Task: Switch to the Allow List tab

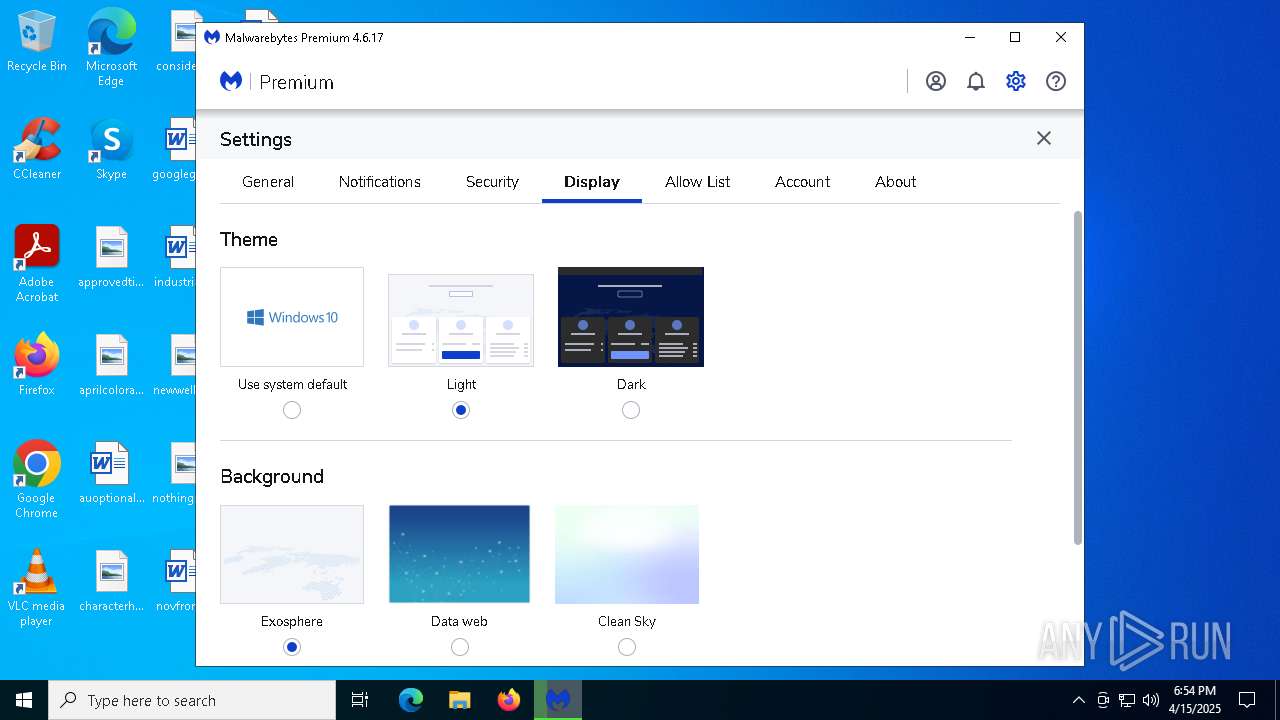Action: click(x=698, y=182)
